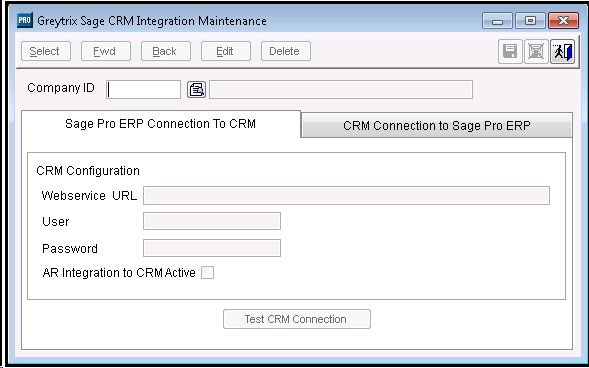
Task: Open the Company ID lookup icon
Action: [196, 89]
